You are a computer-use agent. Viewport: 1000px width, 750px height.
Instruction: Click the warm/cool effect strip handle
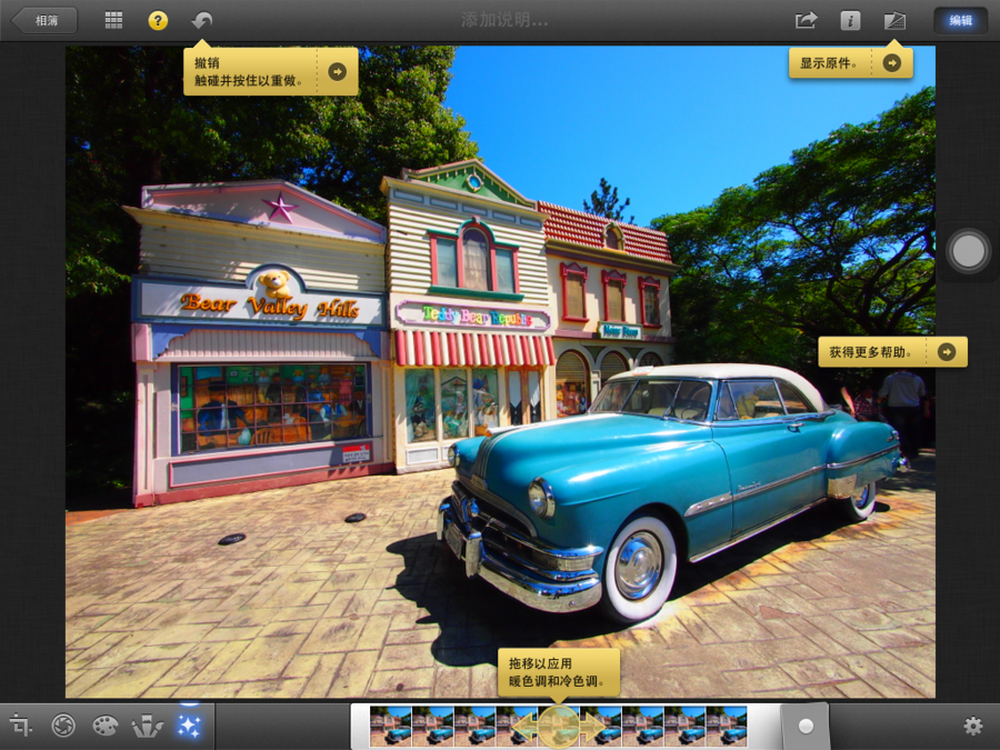coord(559,725)
